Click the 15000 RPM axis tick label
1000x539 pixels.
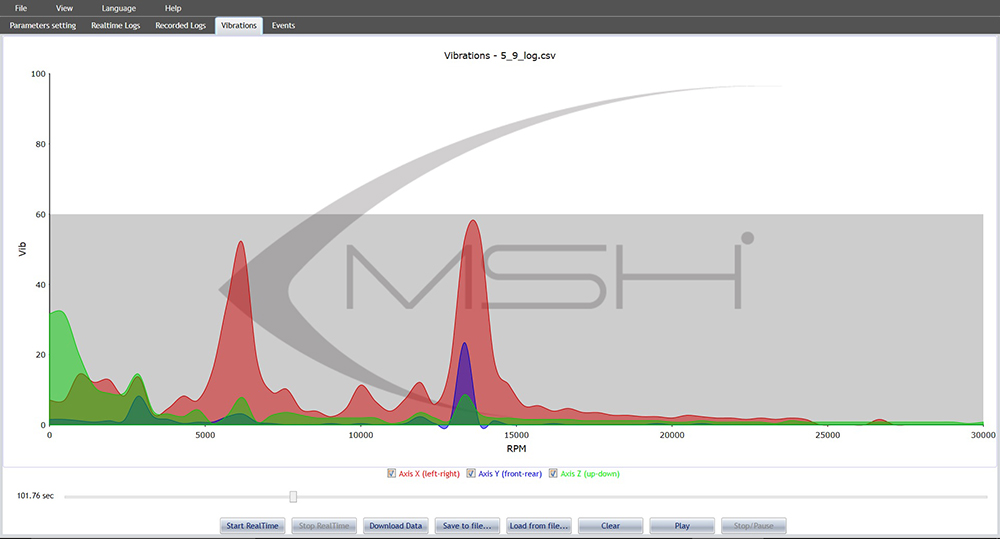(x=516, y=435)
